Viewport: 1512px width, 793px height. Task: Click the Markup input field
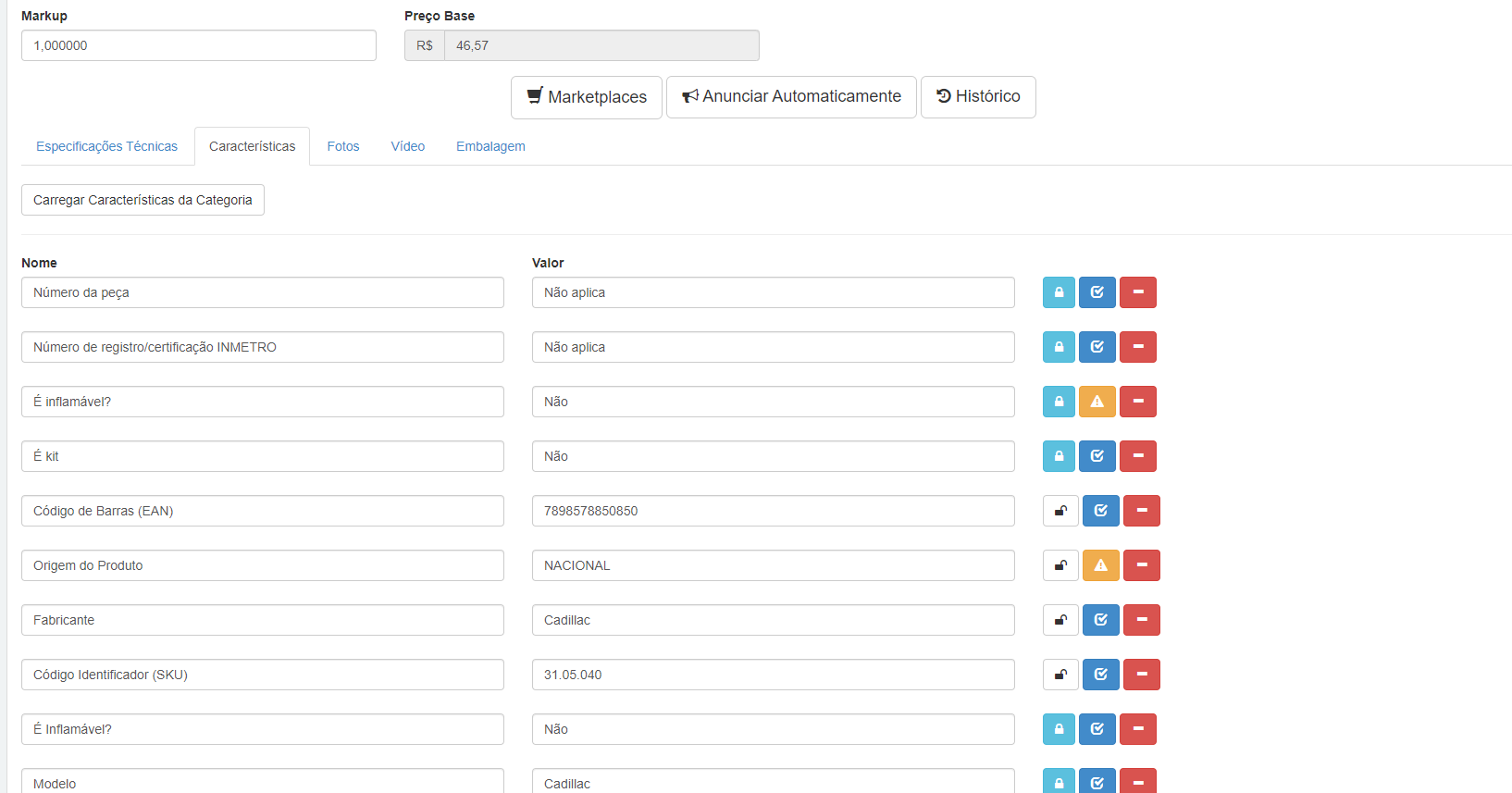tap(199, 45)
